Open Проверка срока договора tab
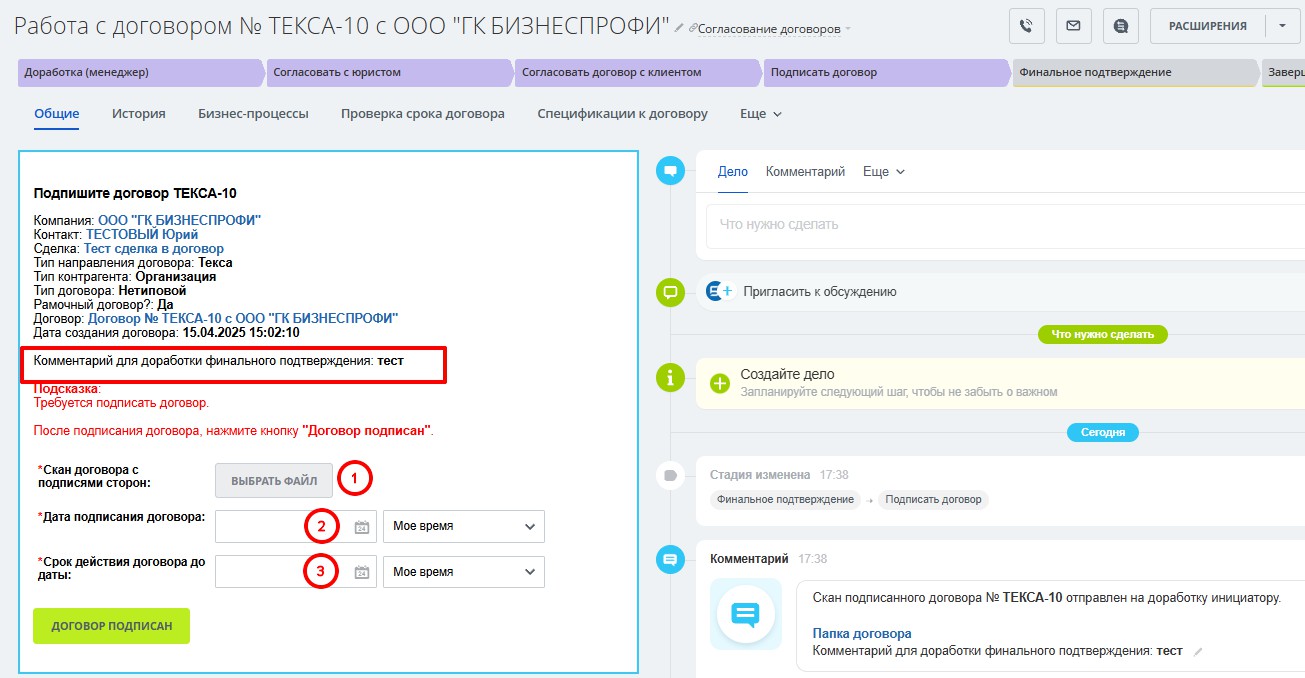 (423, 114)
